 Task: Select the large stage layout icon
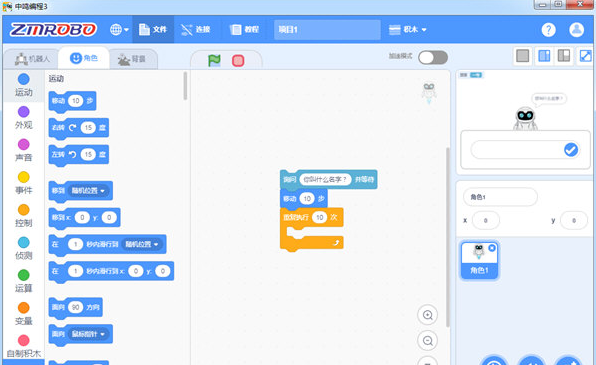click(564, 56)
